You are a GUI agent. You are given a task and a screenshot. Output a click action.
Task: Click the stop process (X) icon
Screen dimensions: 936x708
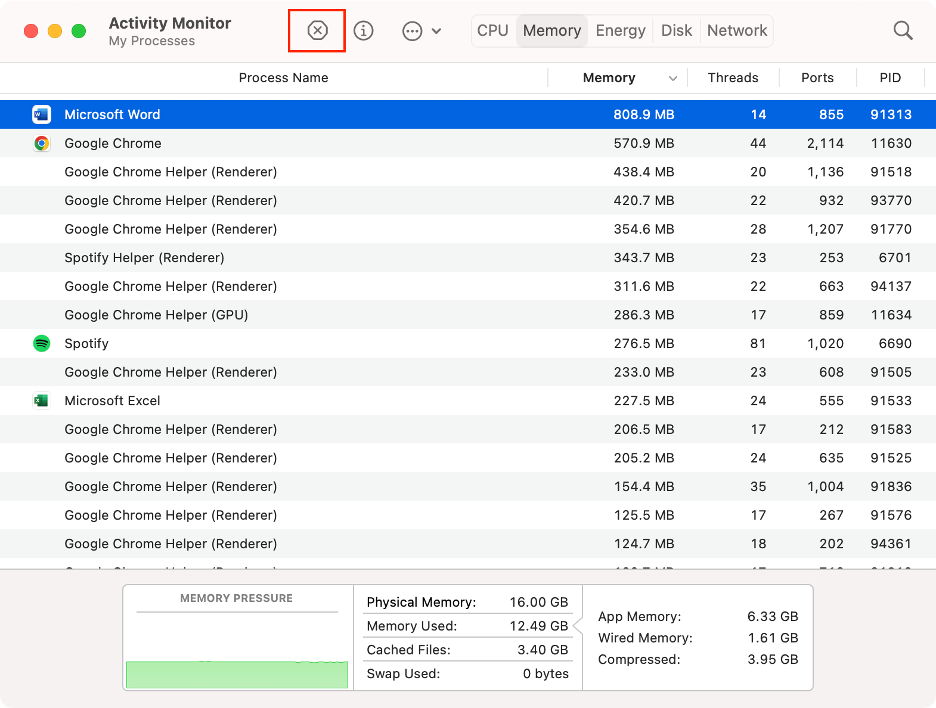316,30
